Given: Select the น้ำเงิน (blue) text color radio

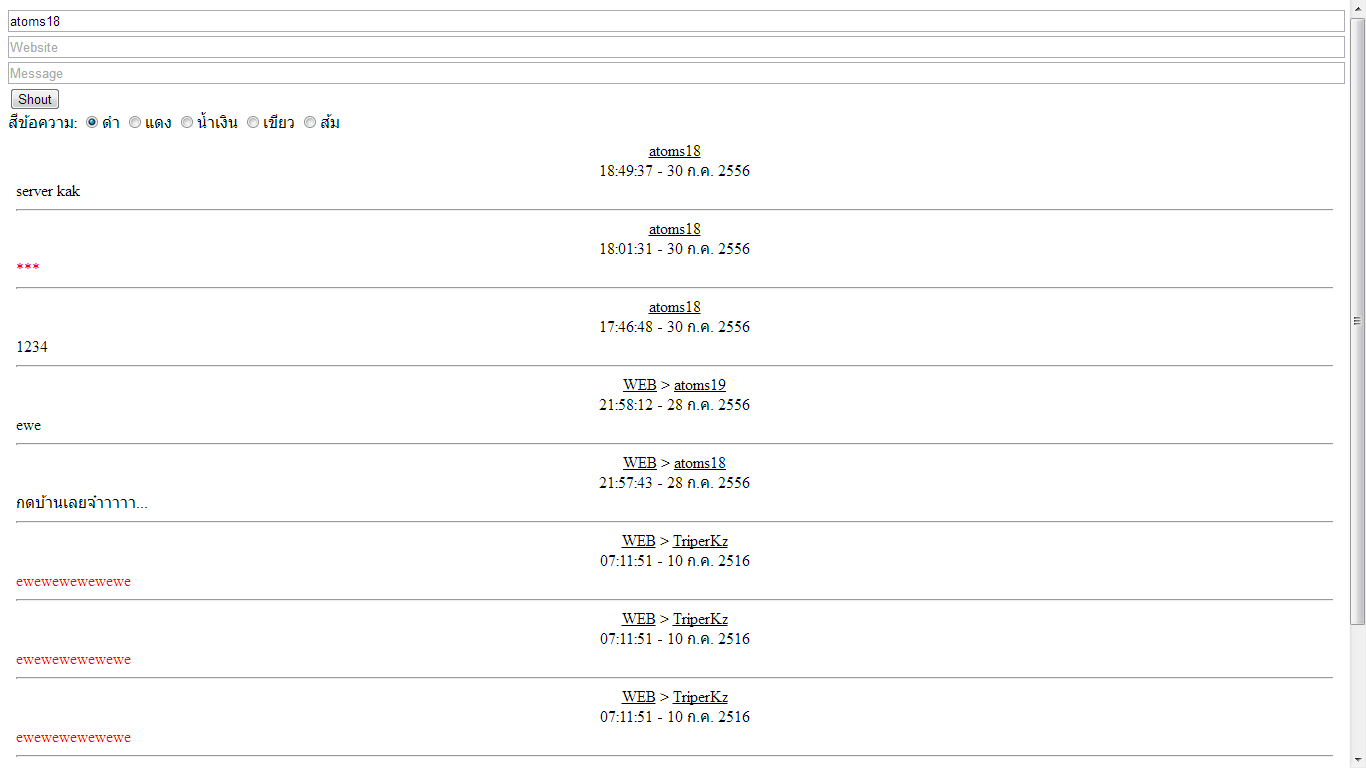Looking at the screenshot, I should pos(187,122).
